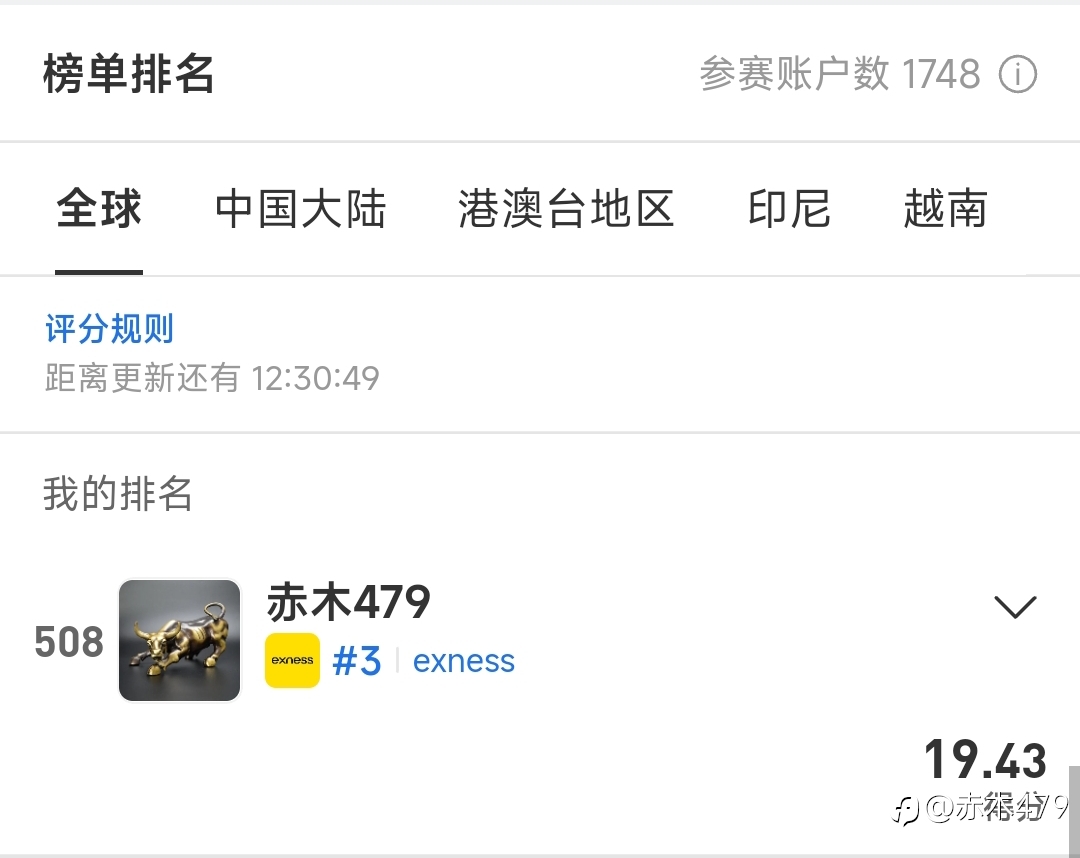Click the exness broker name link
Screen dimensions: 1080x858
[x=464, y=661]
